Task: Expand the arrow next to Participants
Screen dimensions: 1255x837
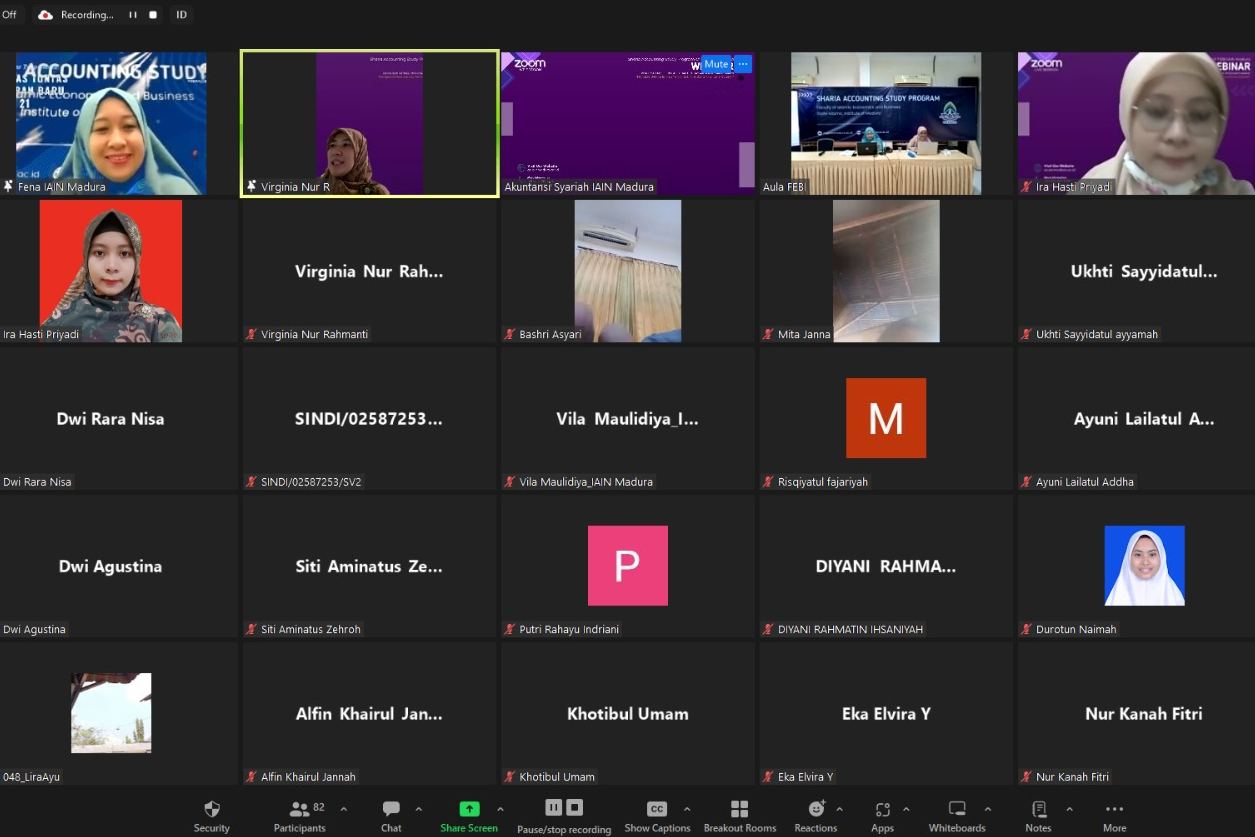Action: [344, 809]
